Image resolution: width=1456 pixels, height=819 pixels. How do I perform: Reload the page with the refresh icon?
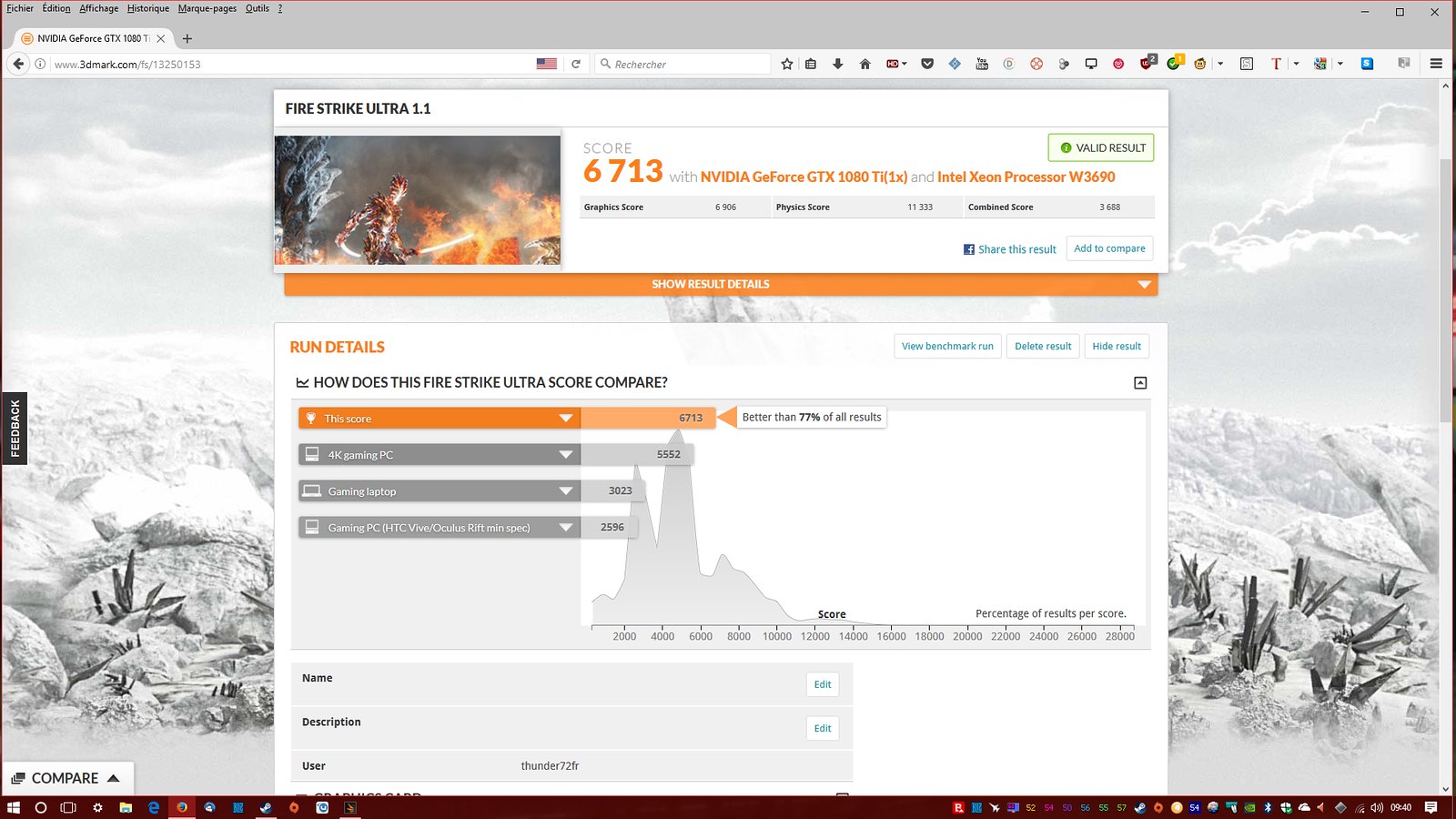[x=576, y=64]
